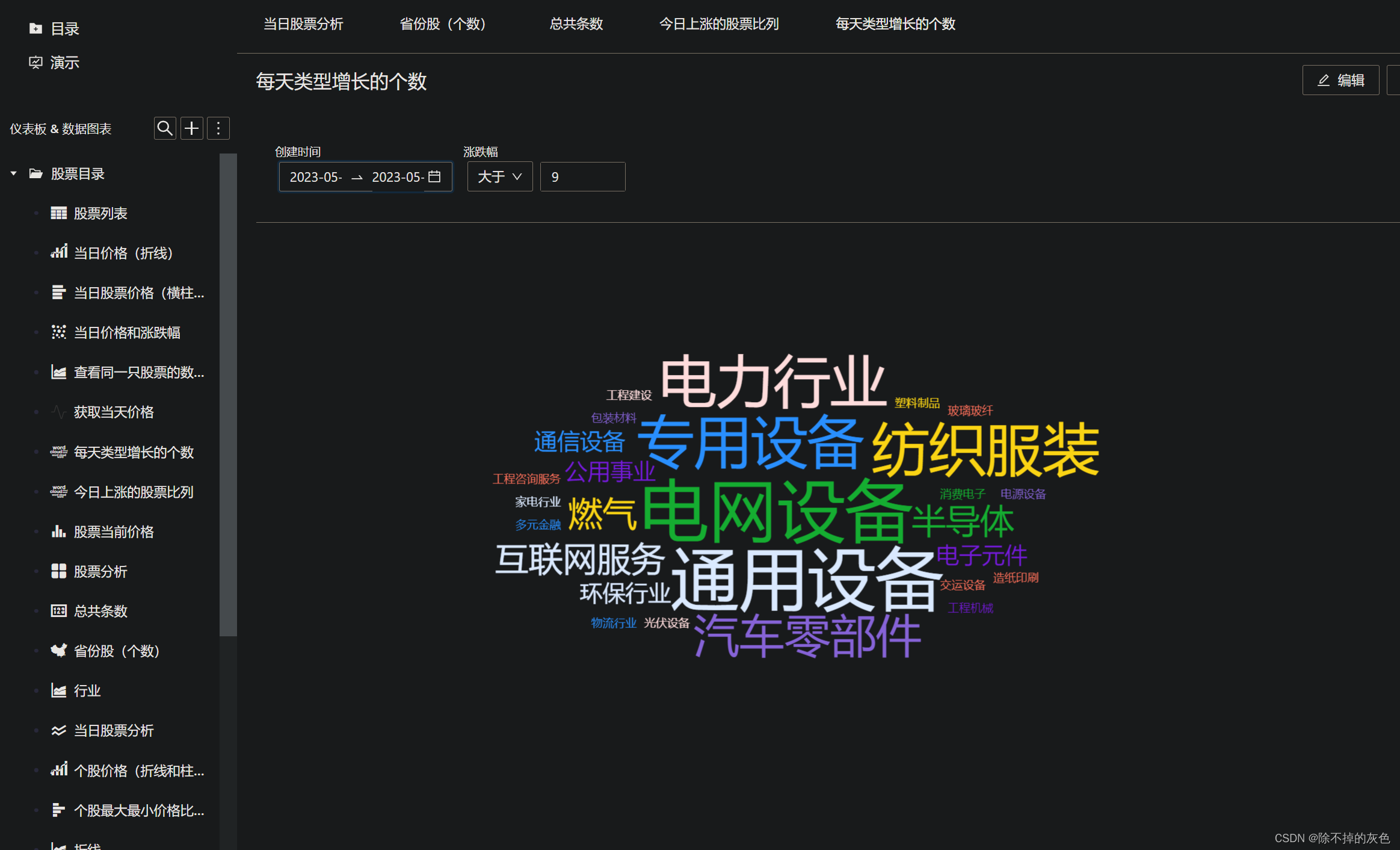
Task: Click the word cloud icon for 今日上涨的股票比列
Action: click(58, 492)
